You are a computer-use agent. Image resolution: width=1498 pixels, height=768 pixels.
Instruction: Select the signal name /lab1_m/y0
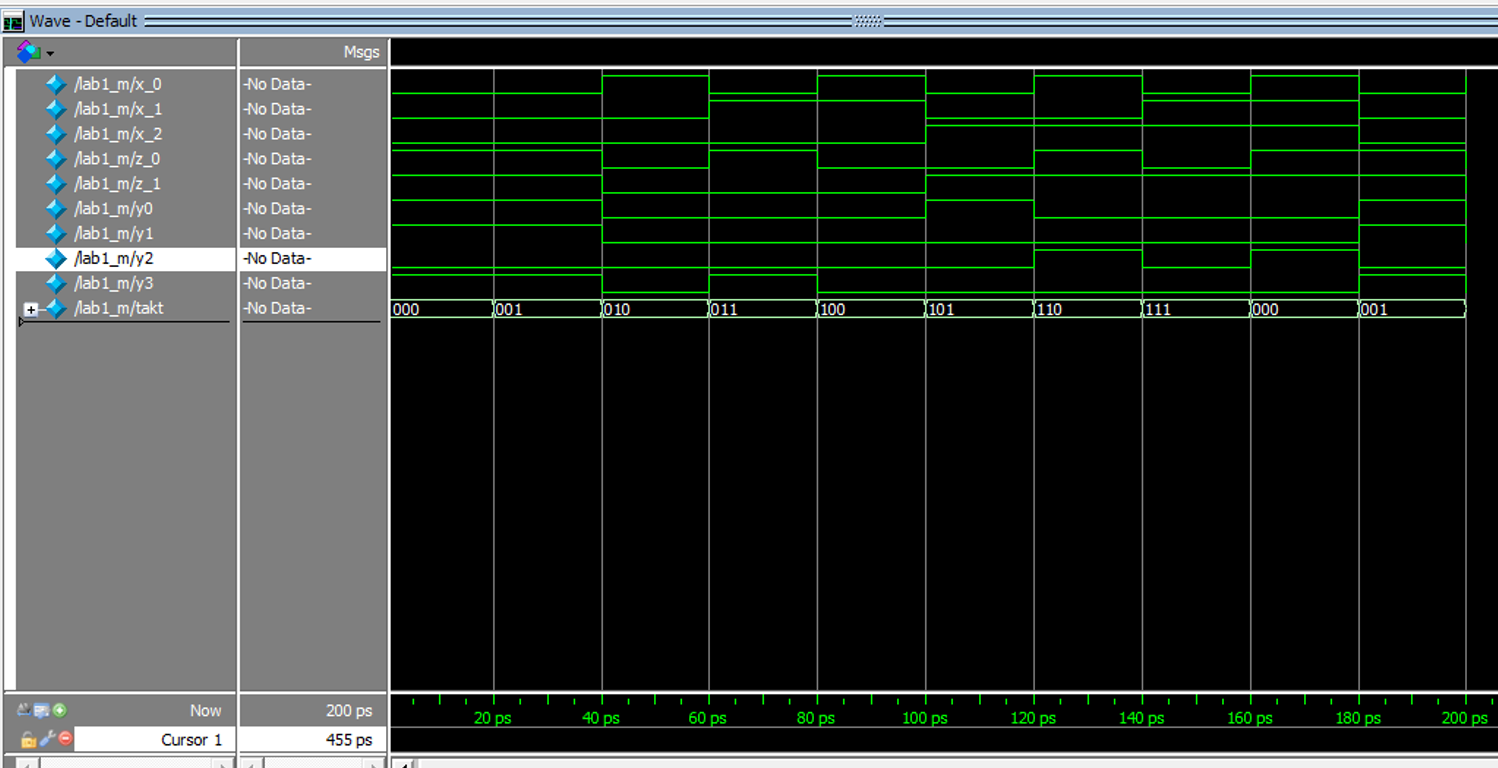(113, 209)
